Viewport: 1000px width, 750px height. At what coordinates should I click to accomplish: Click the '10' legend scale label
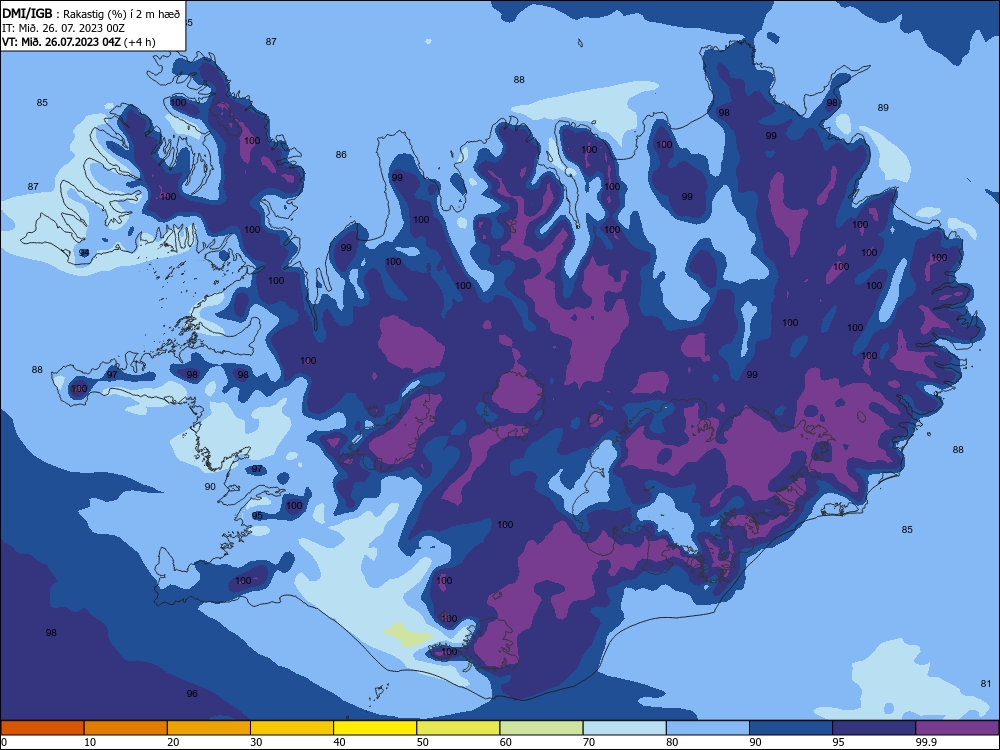90,742
